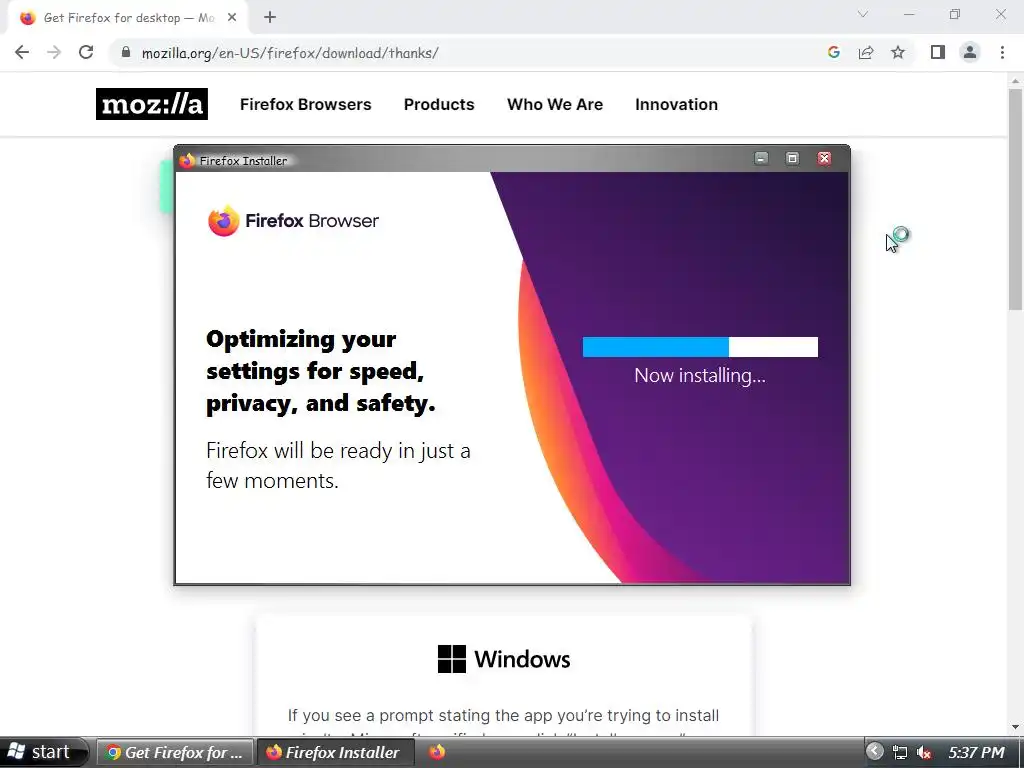Bookmark this page with the star icon
1024x768 pixels.
pos(898,52)
